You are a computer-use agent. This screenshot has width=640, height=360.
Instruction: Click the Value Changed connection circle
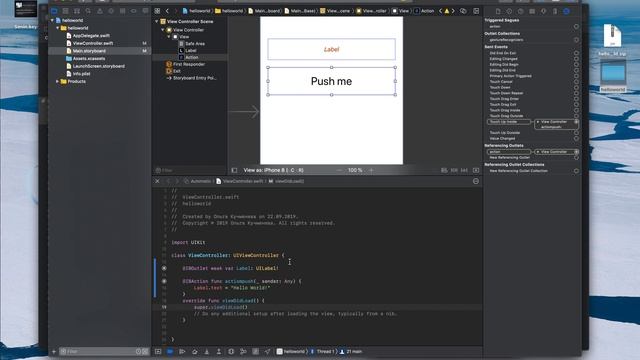(576, 138)
